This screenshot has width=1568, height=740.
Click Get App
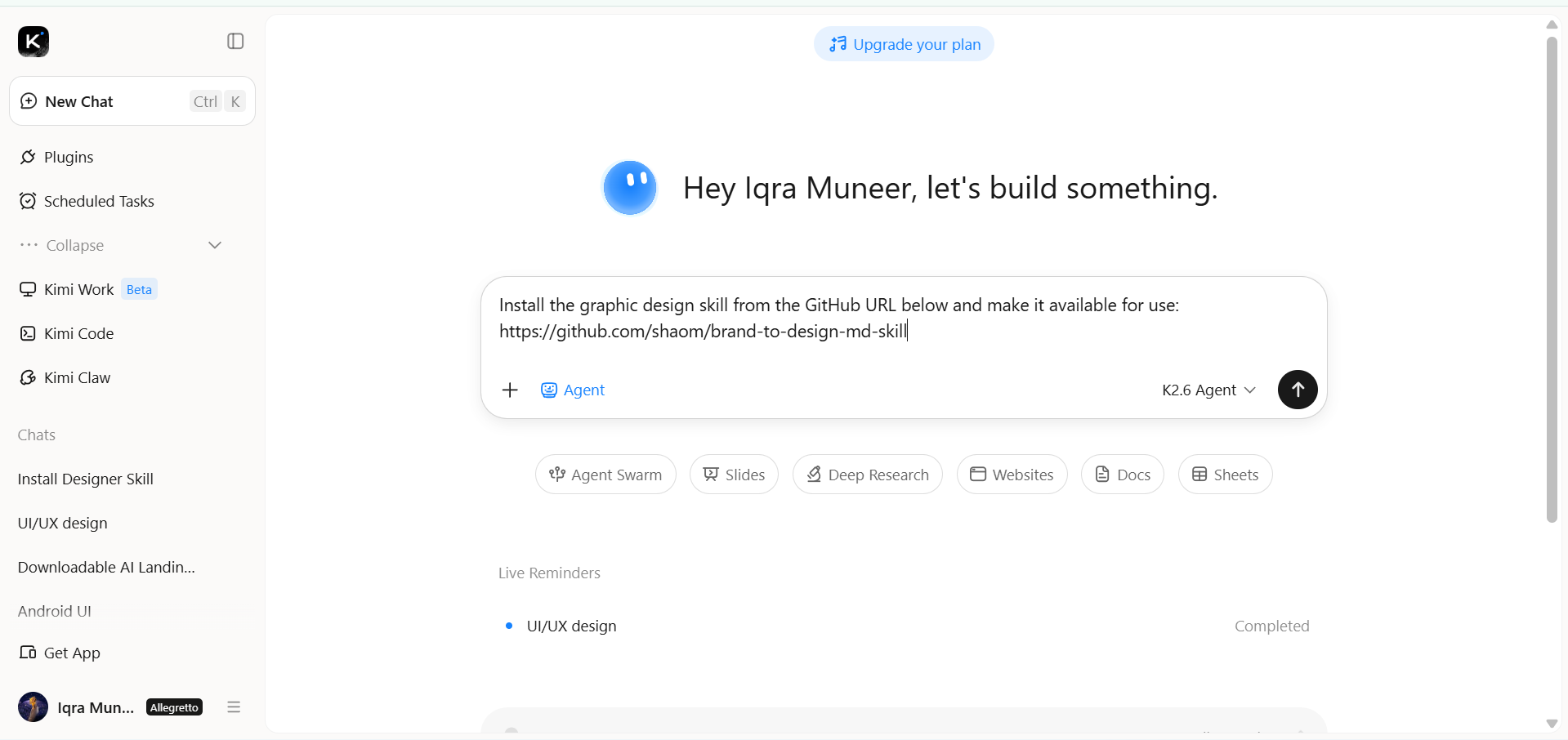tap(60, 653)
